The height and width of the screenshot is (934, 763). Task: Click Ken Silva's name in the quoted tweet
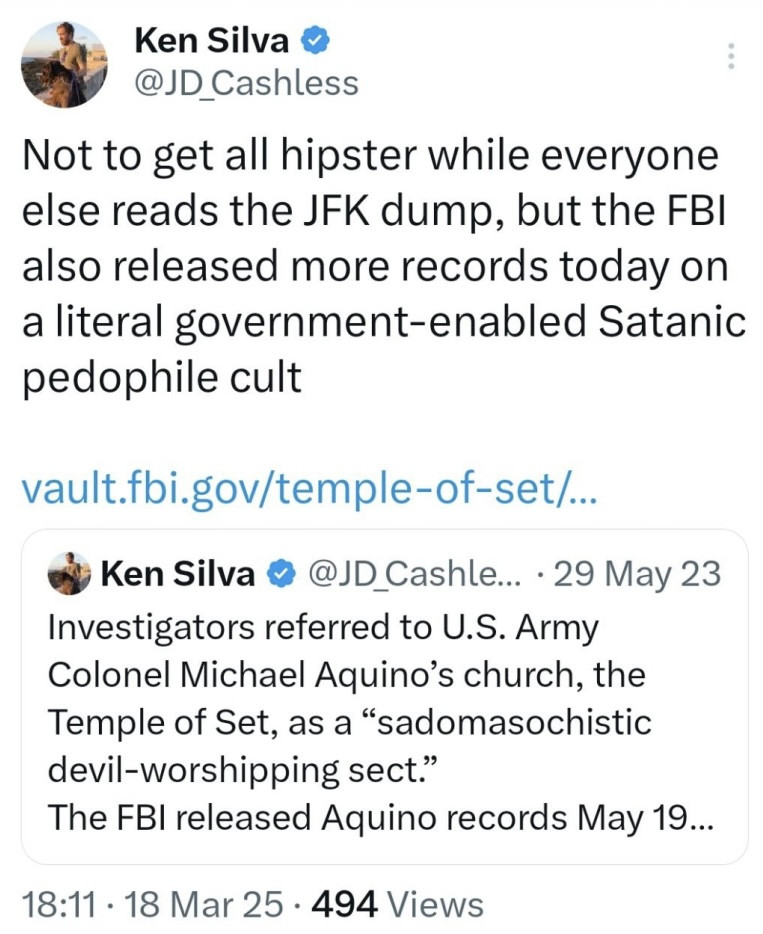click(178, 574)
